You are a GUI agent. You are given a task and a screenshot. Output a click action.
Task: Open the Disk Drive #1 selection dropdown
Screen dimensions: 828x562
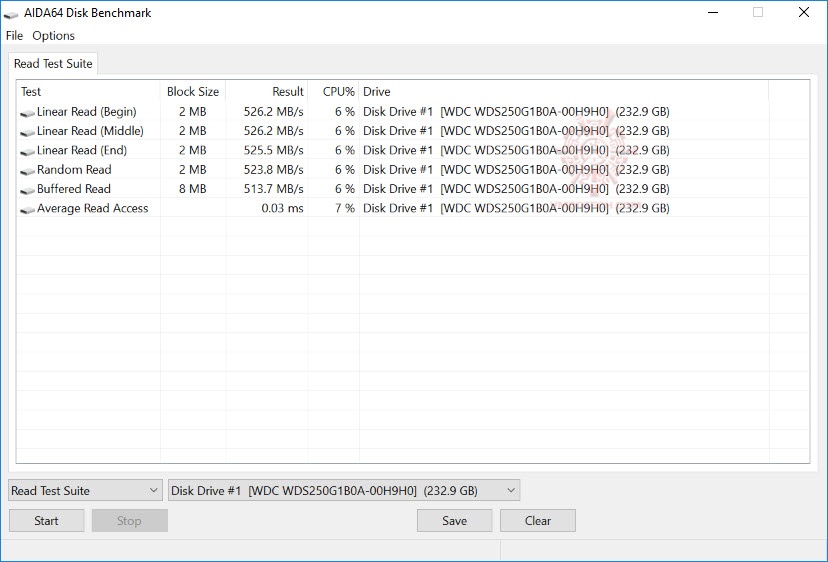coord(344,491)
